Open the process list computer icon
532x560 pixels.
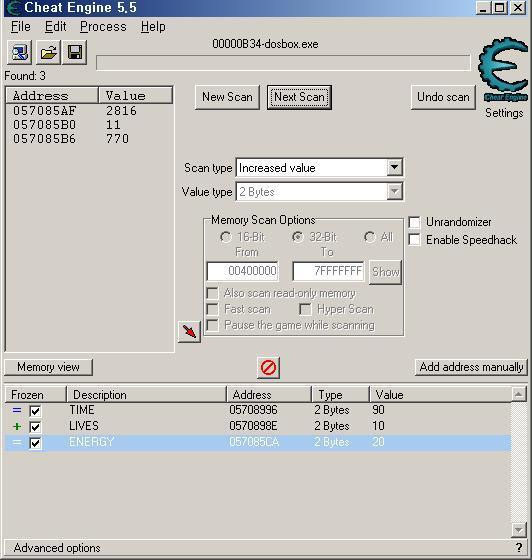coord(20,52)
